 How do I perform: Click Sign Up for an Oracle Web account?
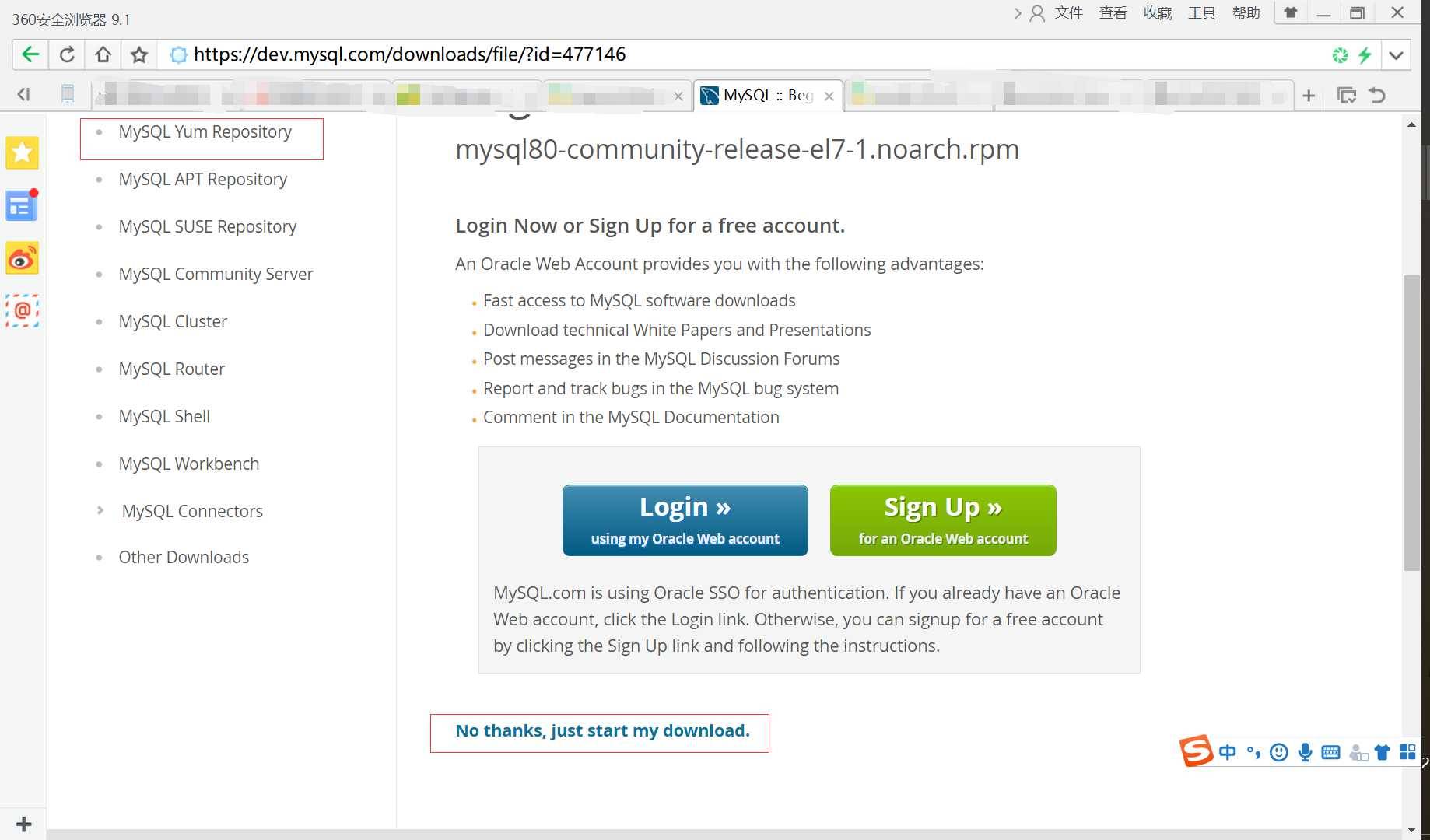coord(943,520)
